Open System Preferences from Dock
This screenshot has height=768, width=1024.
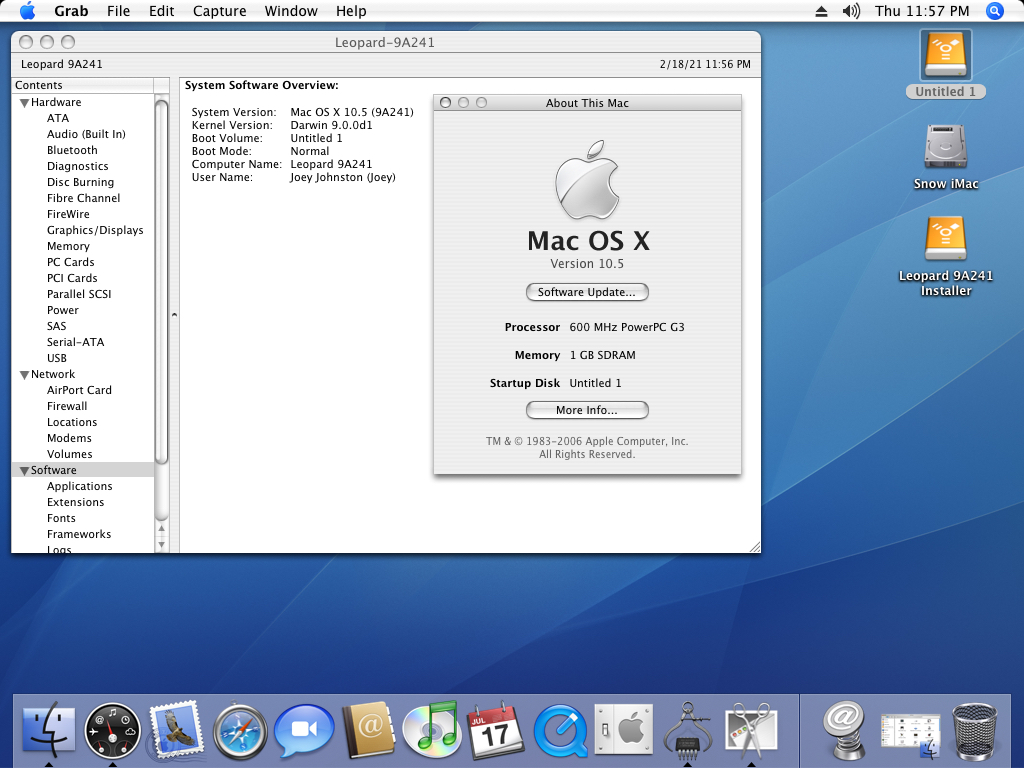click(x=623, y=731)
